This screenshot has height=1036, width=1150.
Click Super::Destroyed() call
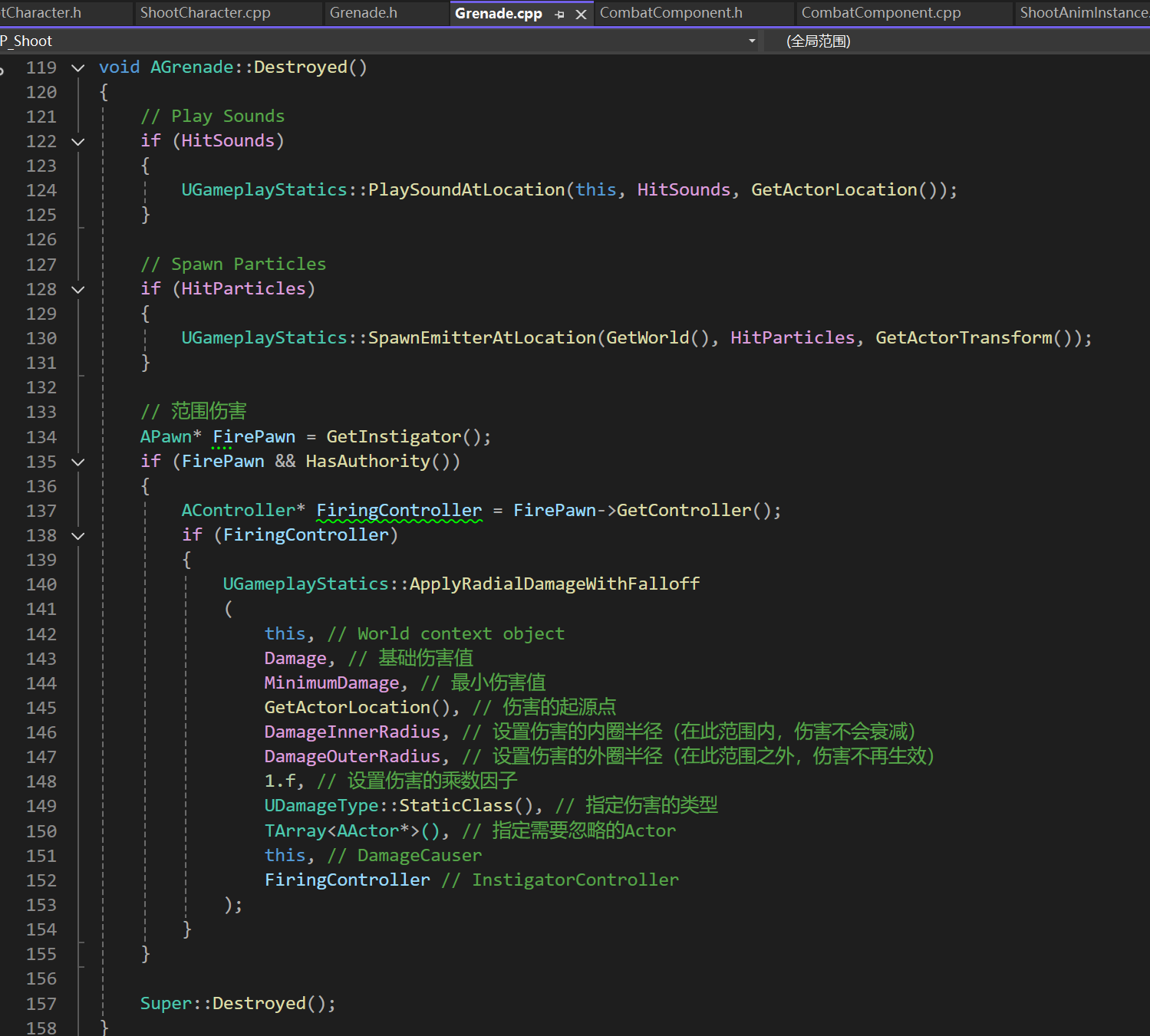pyautogui.click(x=233, y=1003)
